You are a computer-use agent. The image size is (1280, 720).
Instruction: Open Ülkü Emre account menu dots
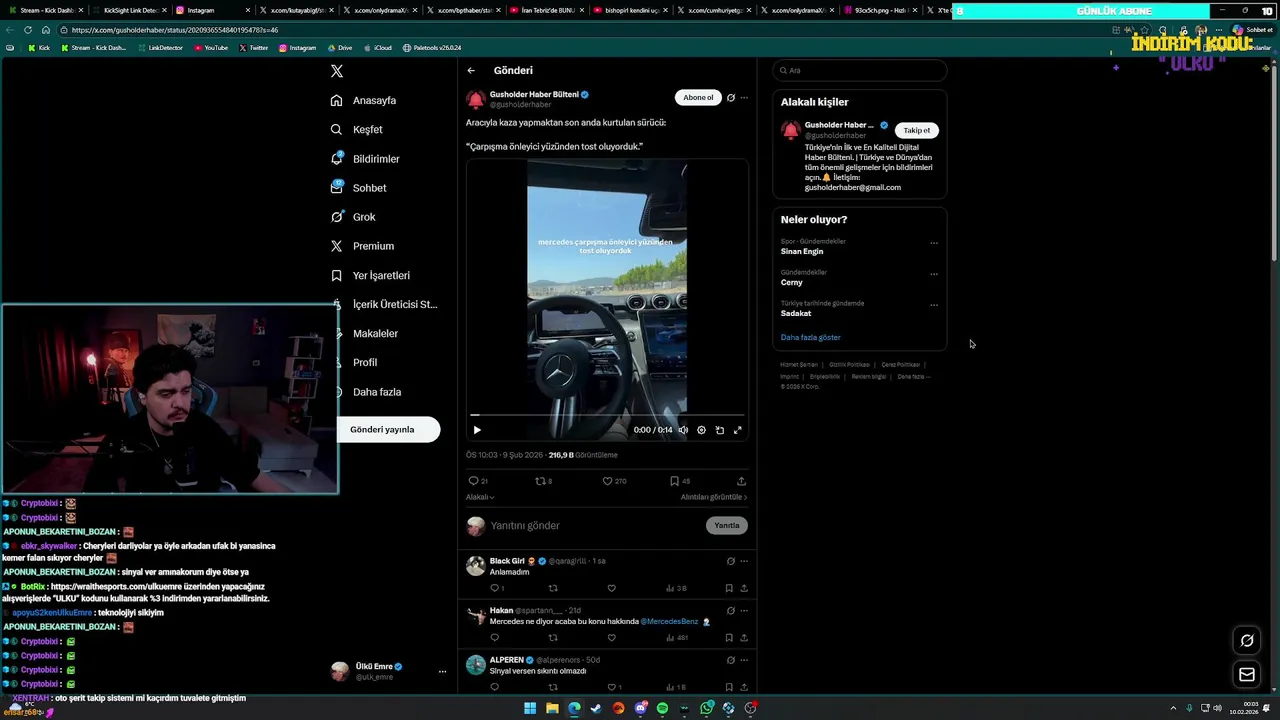(x=442, y=672)
